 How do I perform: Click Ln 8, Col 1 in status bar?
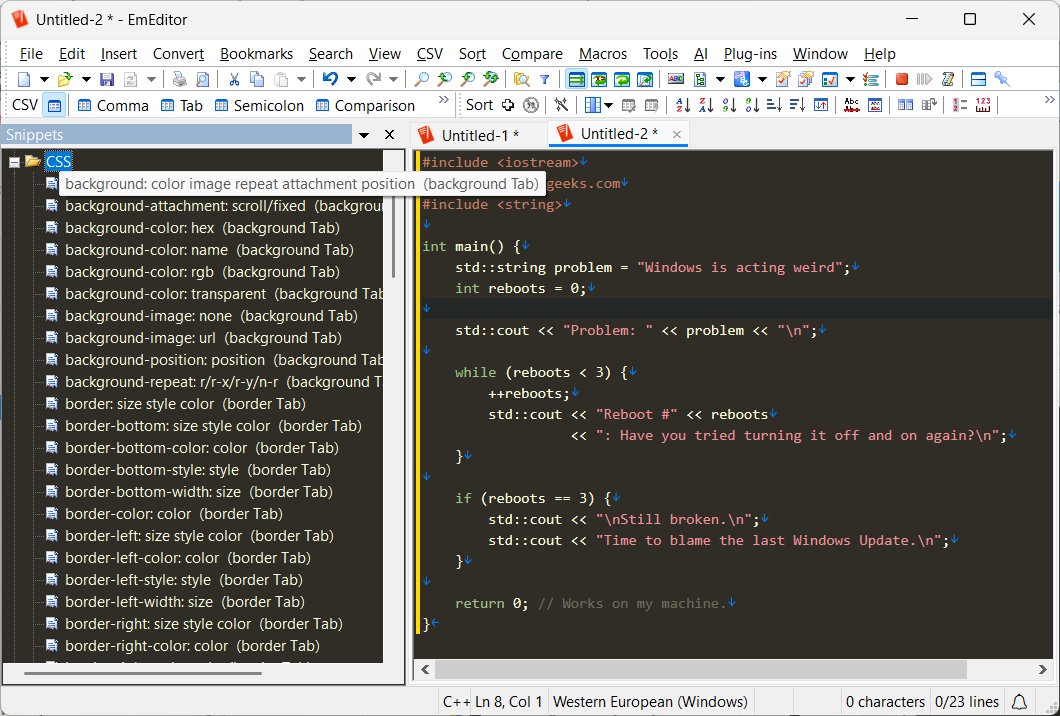[x=509, y=702]
